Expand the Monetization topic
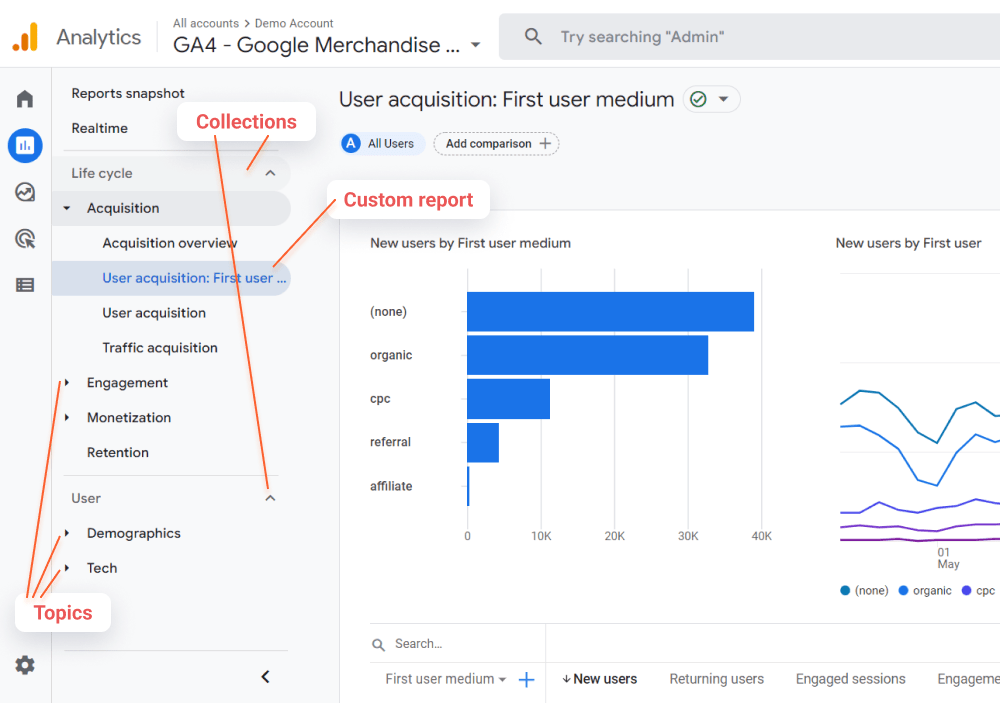 click(67, 417)
